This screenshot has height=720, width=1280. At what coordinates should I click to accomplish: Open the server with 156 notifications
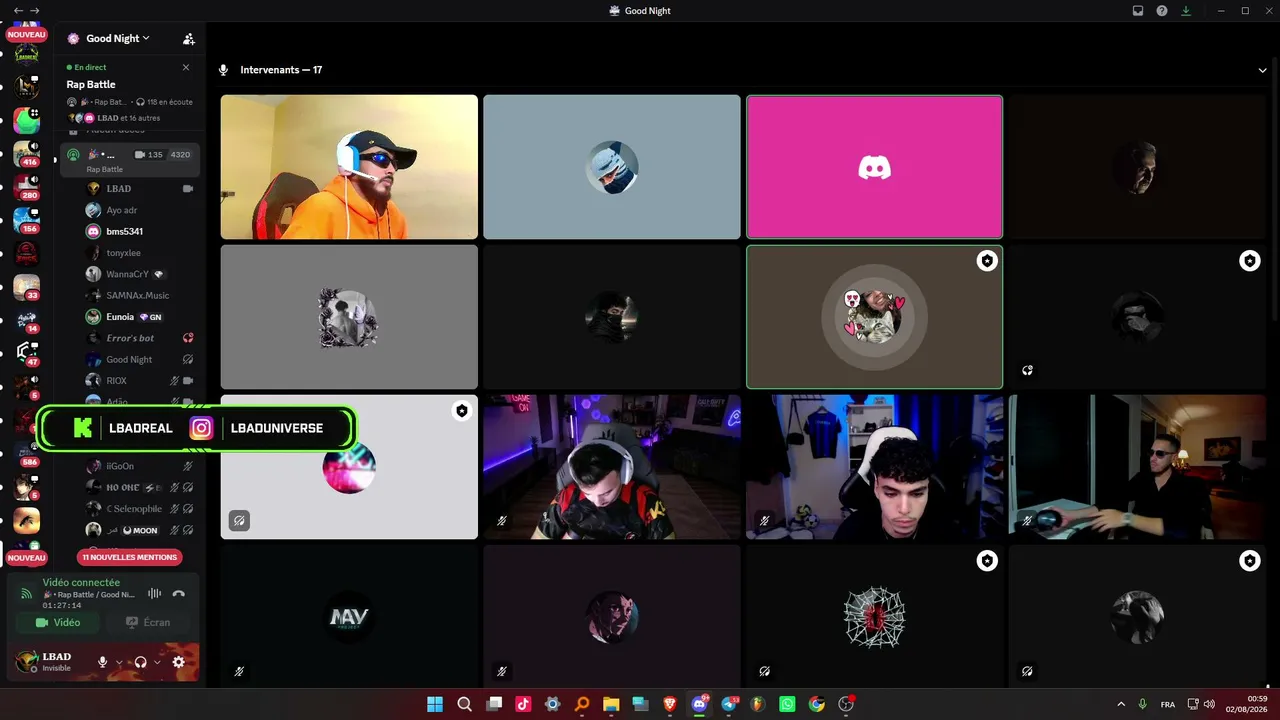click(x=27, y=220)
